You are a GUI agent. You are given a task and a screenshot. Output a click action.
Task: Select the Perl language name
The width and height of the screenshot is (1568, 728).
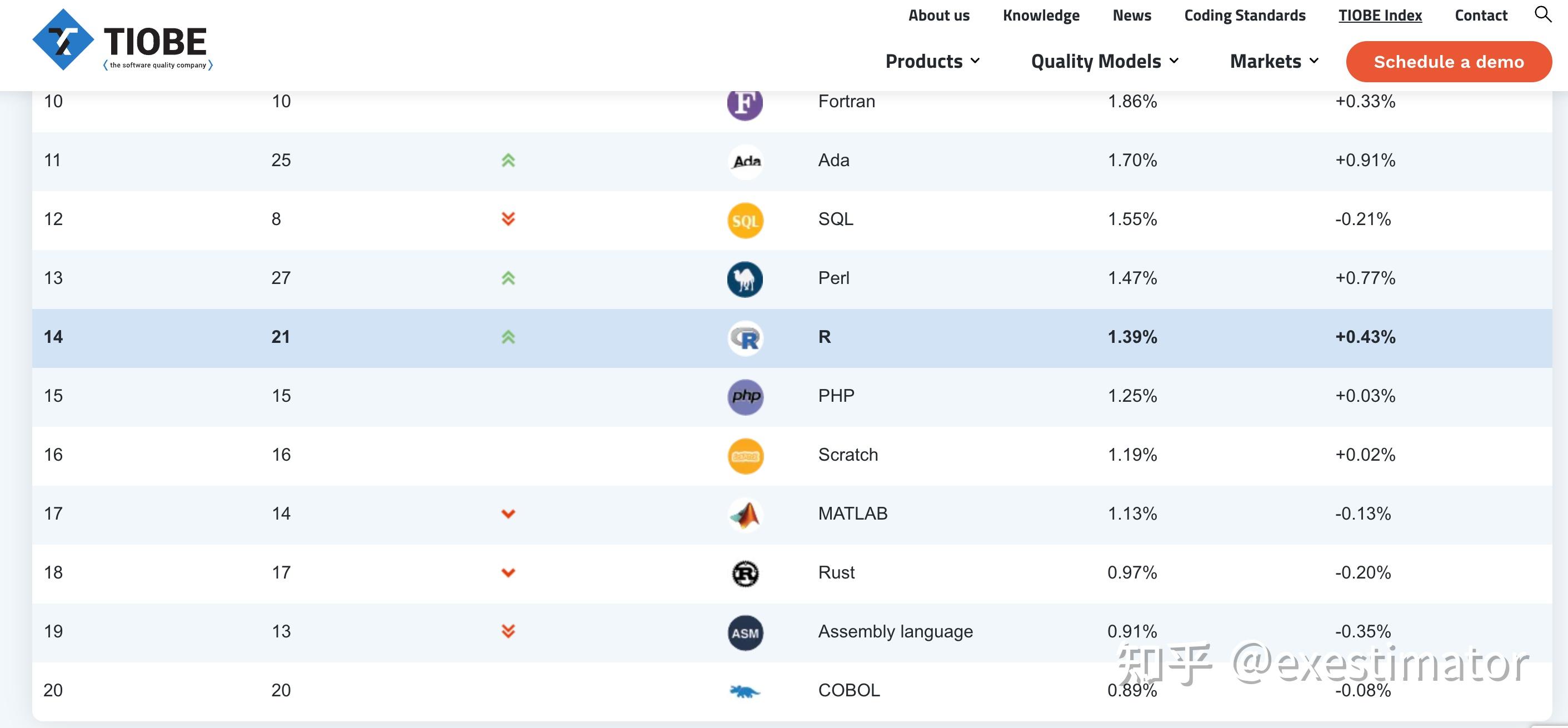pos(834,277)
